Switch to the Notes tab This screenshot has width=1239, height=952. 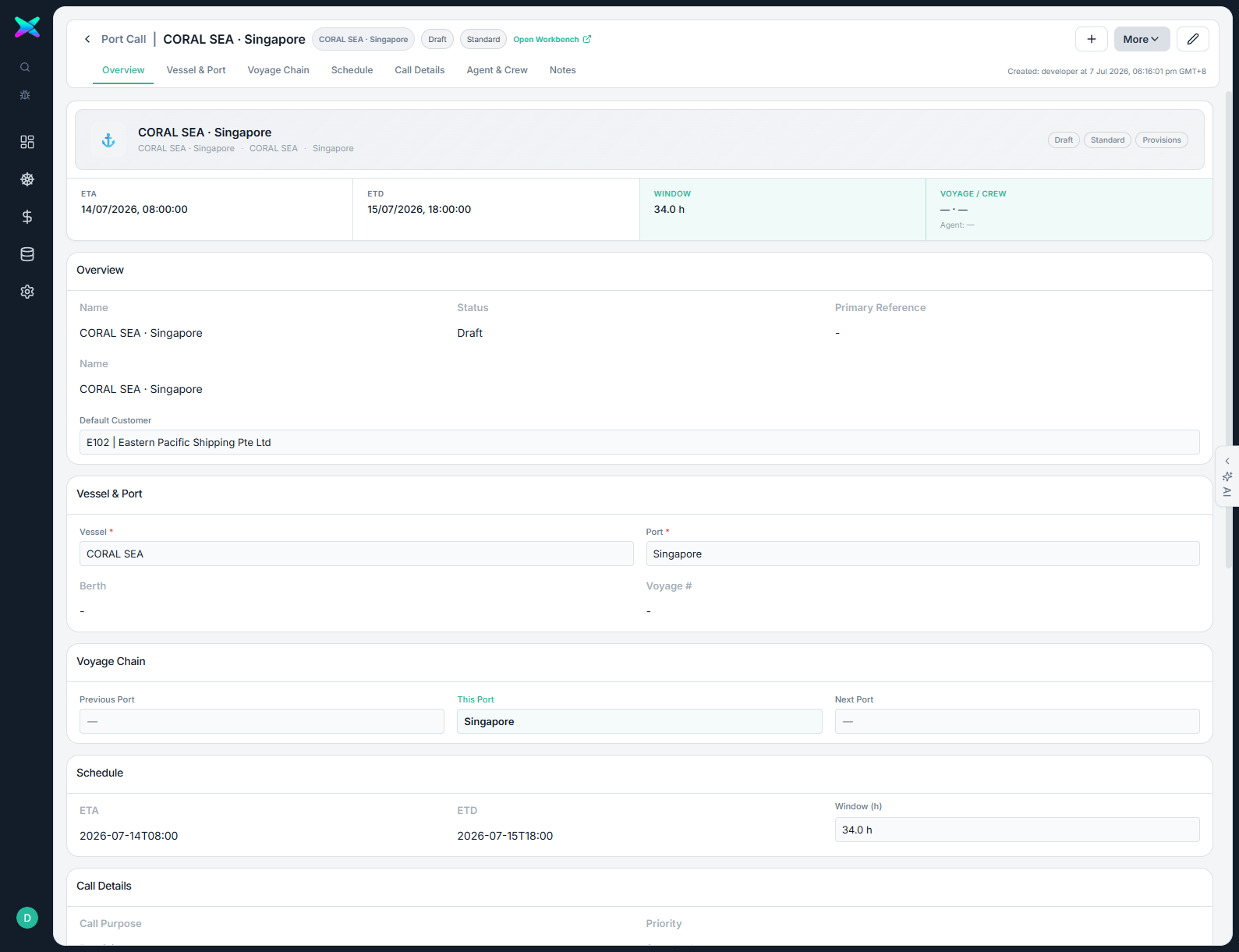tap(562, 70)
